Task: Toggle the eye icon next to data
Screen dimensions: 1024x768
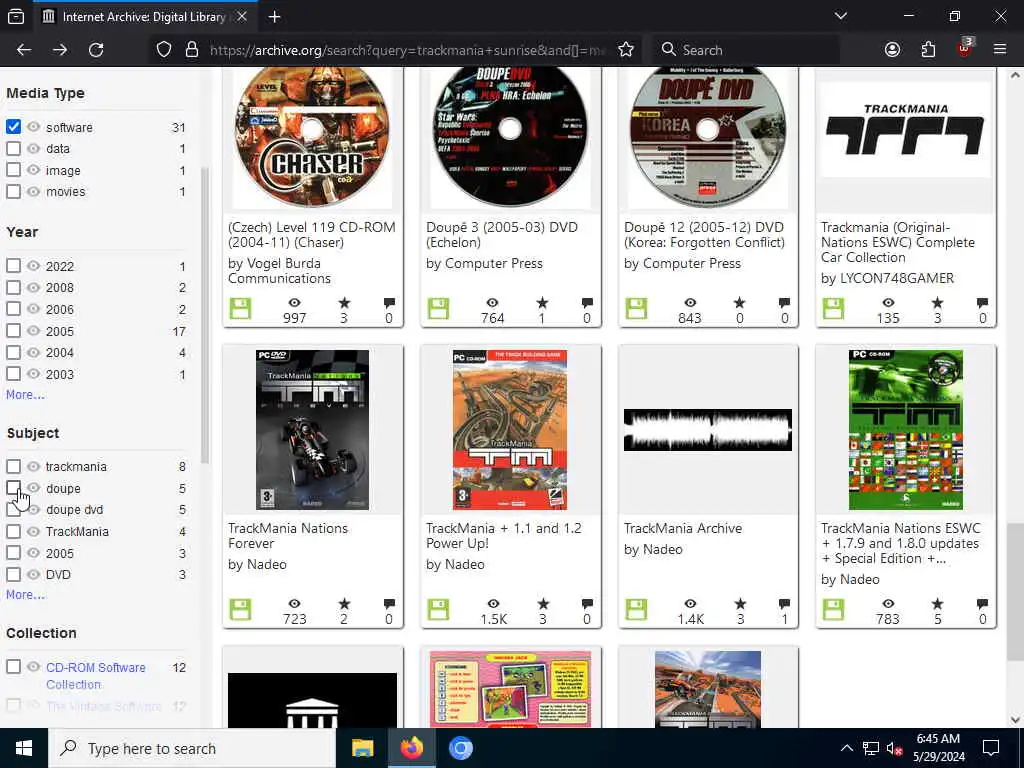Action: 33,148
